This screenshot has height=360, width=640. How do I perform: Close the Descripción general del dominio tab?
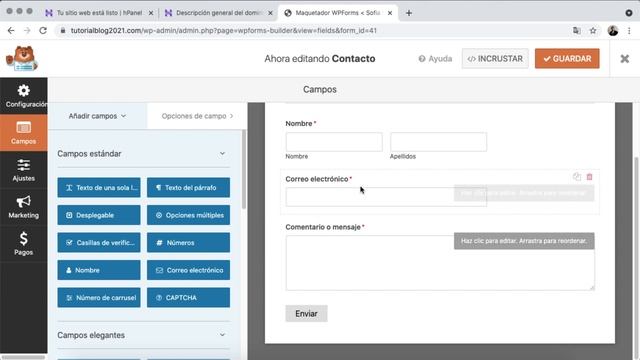pos(270,13)
